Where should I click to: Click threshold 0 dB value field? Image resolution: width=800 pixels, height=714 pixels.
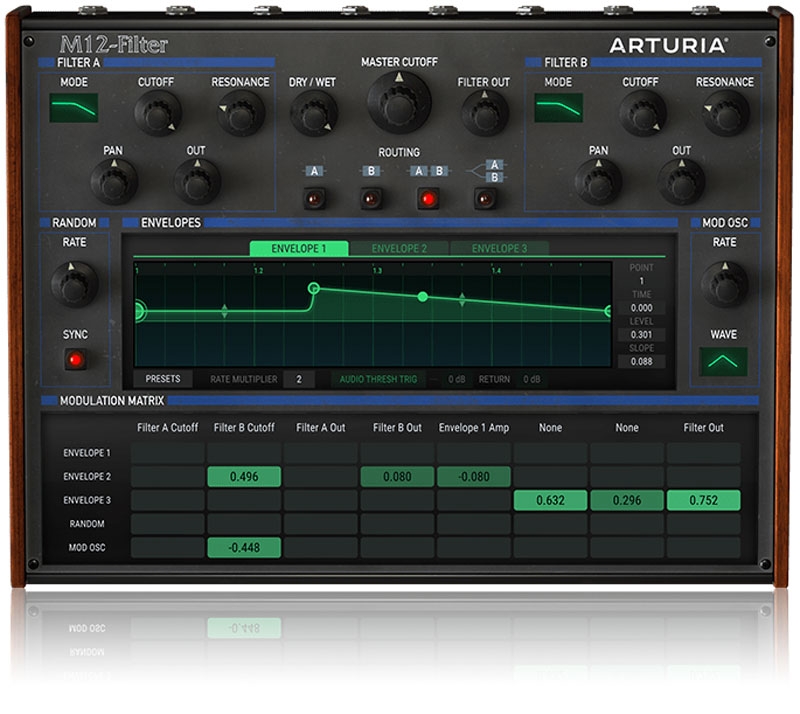pyautogui.click(x=456, y=379)
